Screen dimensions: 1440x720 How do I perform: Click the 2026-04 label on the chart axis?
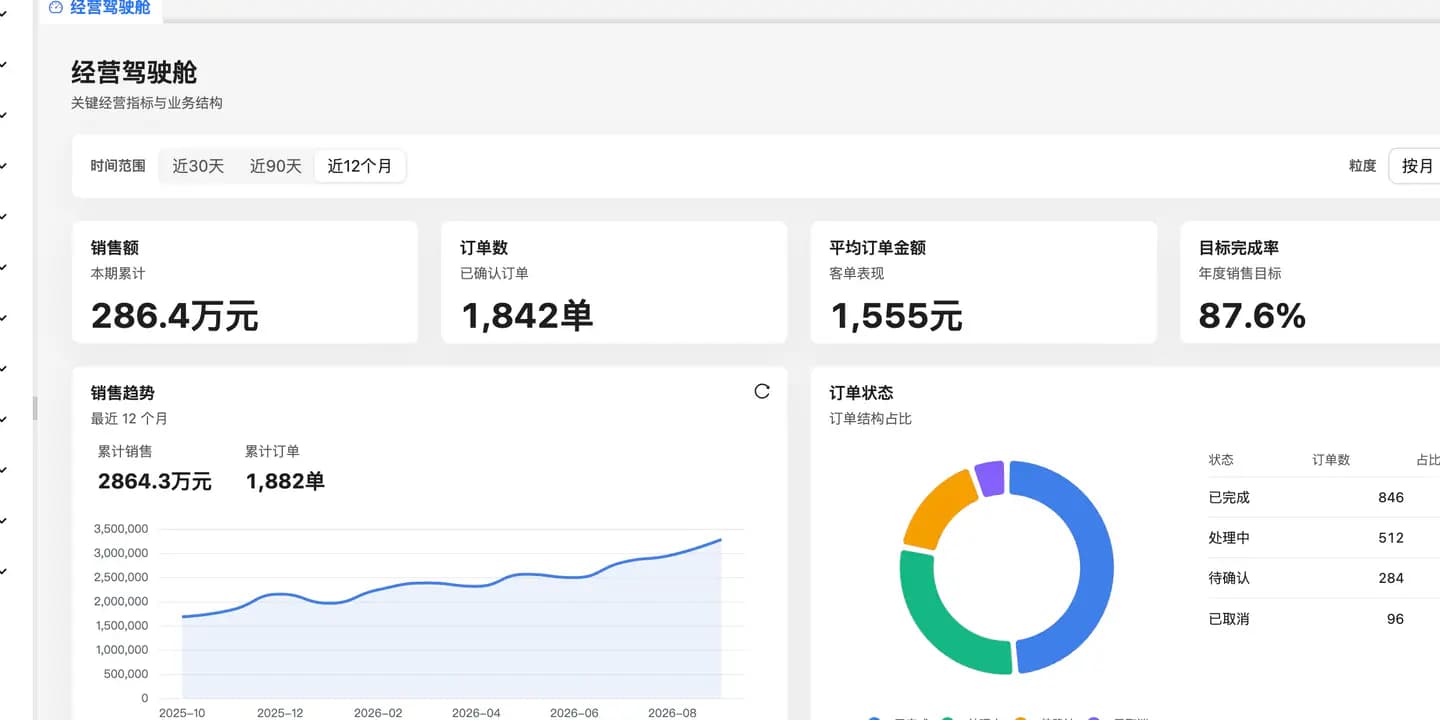point(476,713)
